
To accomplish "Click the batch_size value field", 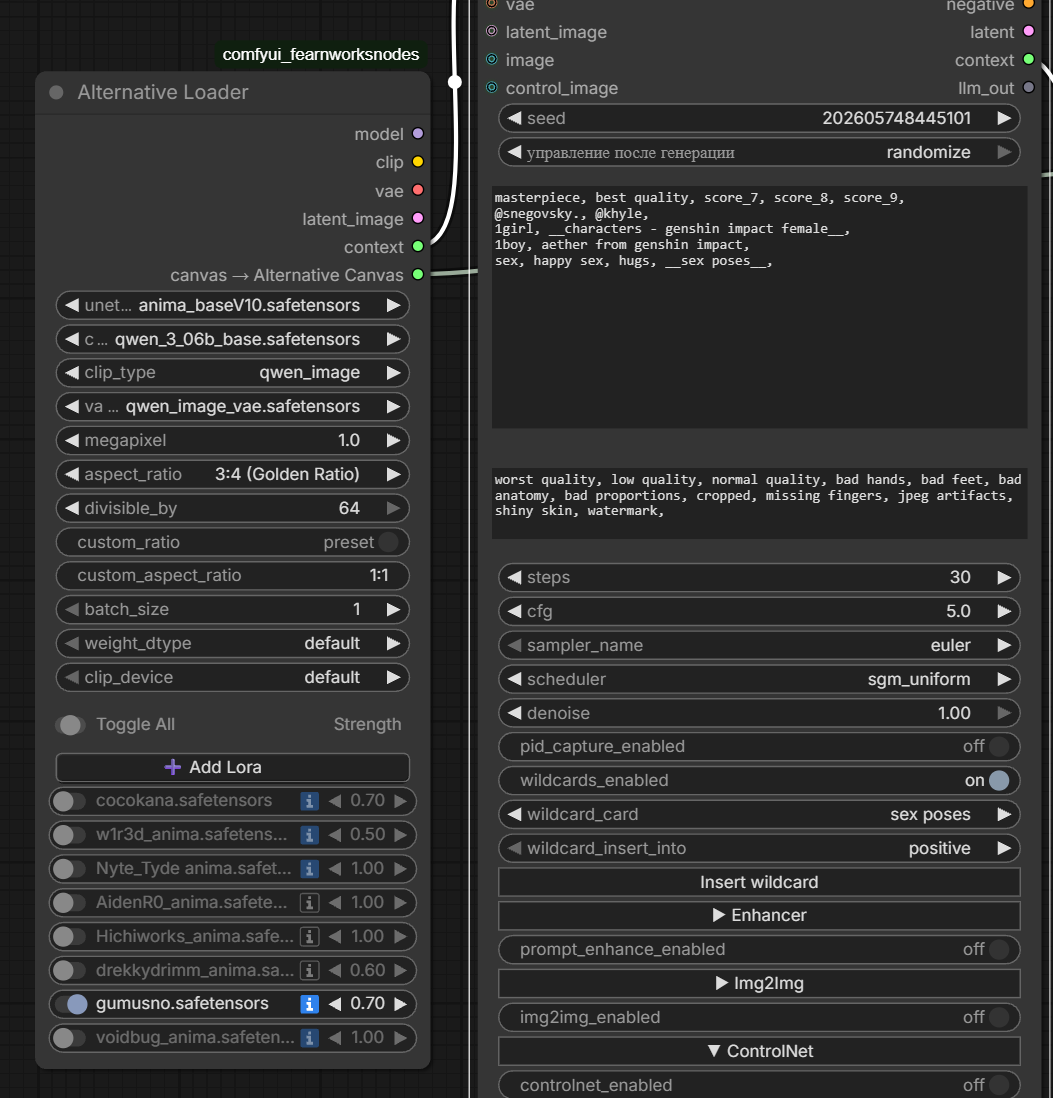I will point(232,609).
